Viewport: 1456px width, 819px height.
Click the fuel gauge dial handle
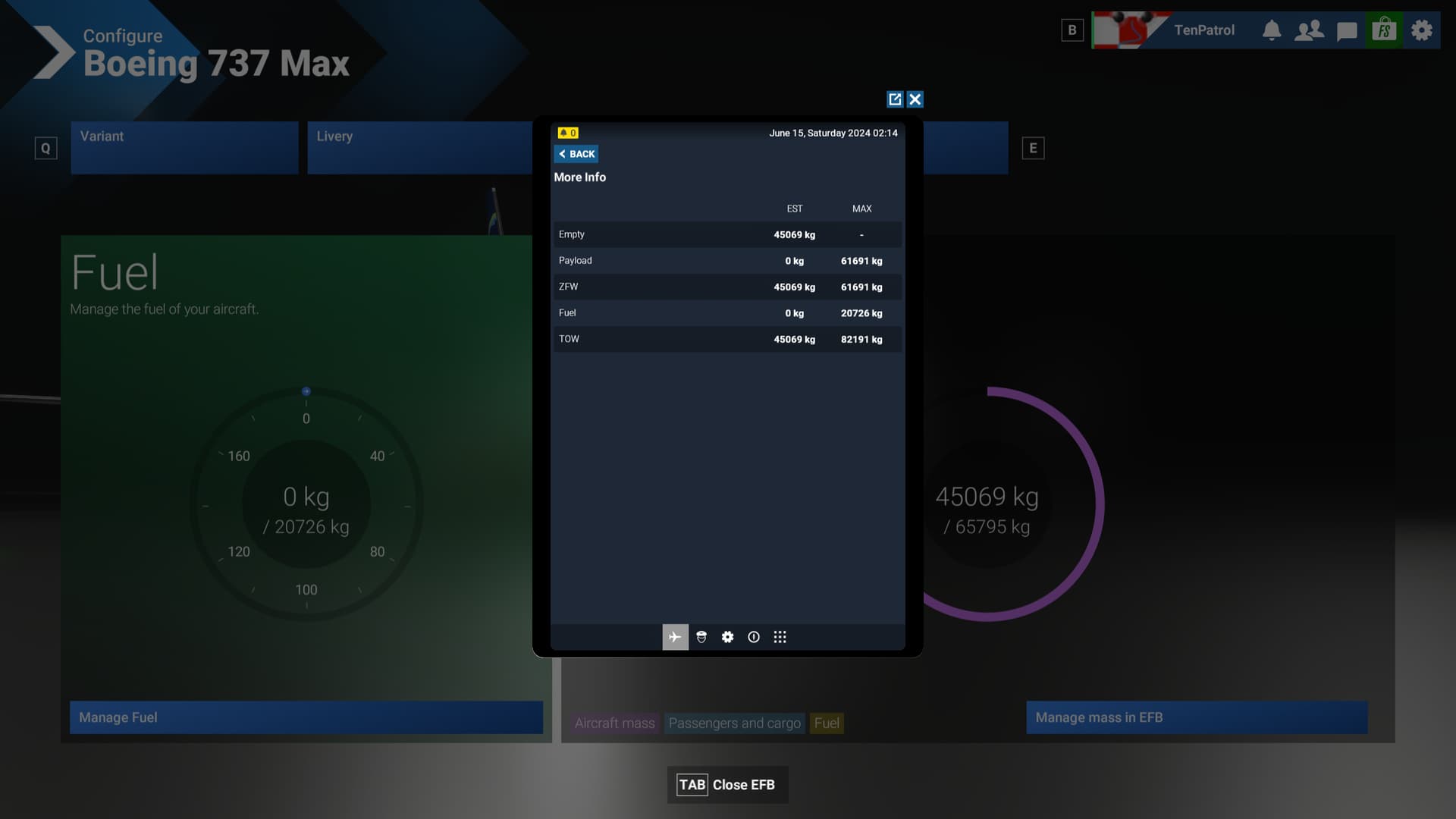pos(306,391)
